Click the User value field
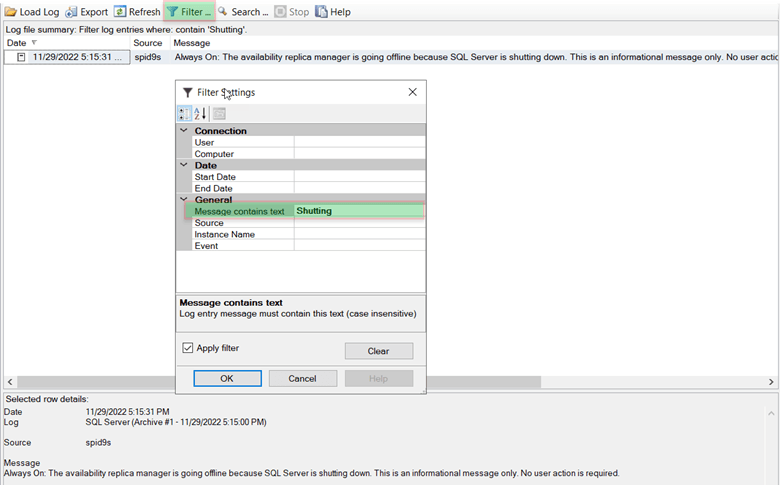 [x=360, y=142]
